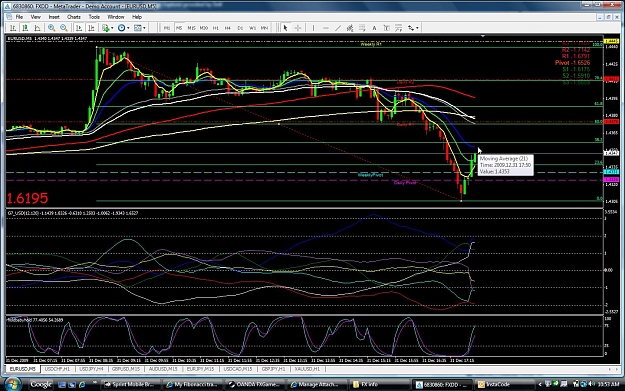Open the indicators list icon
The width and height of the screenshot is (625, 391).
(x=106, y=28)
